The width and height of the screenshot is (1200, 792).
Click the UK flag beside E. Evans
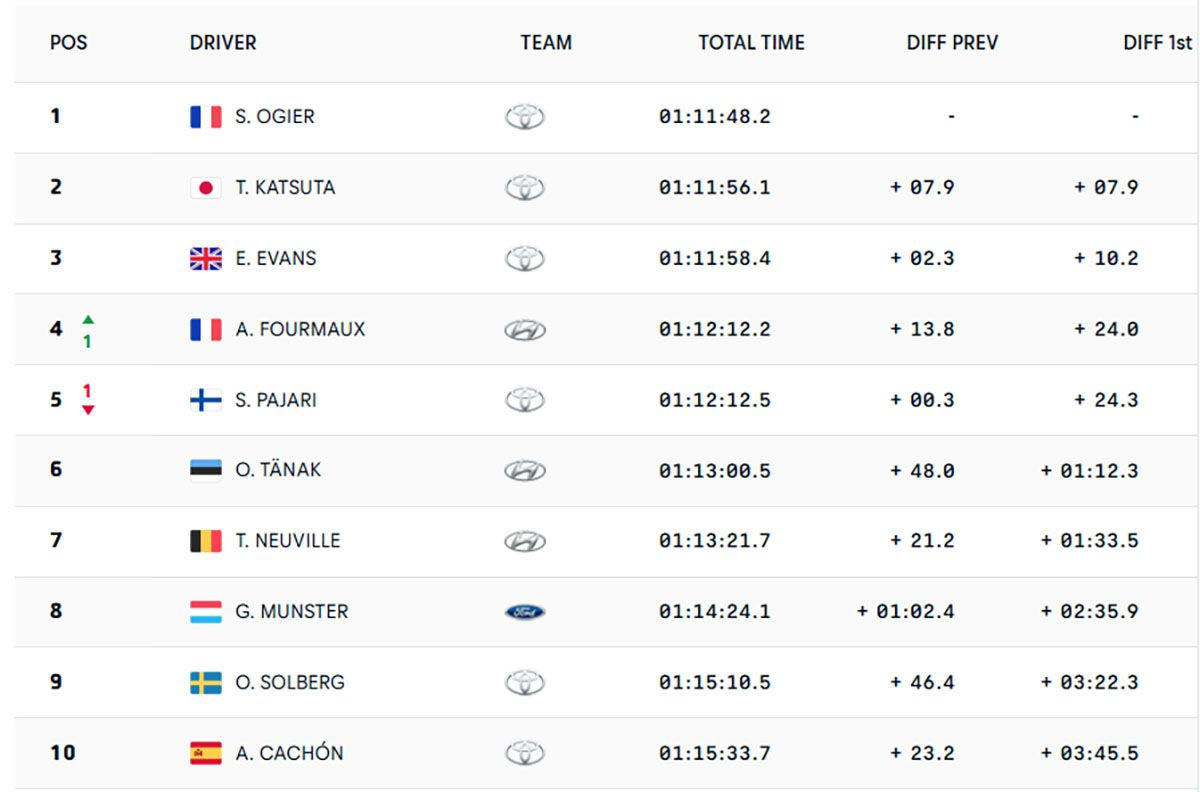pyautogui.click(x=206, y=259)
